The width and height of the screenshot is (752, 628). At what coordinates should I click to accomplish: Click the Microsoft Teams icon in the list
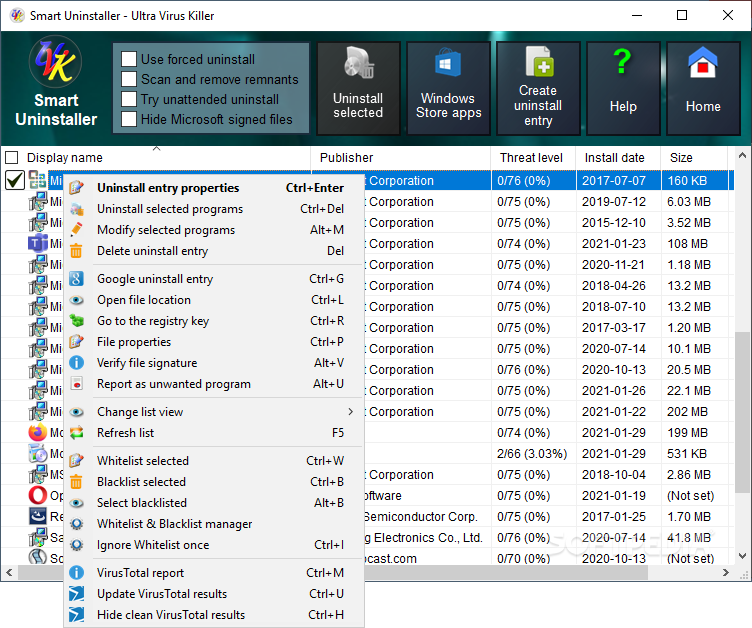coord(38,244)
